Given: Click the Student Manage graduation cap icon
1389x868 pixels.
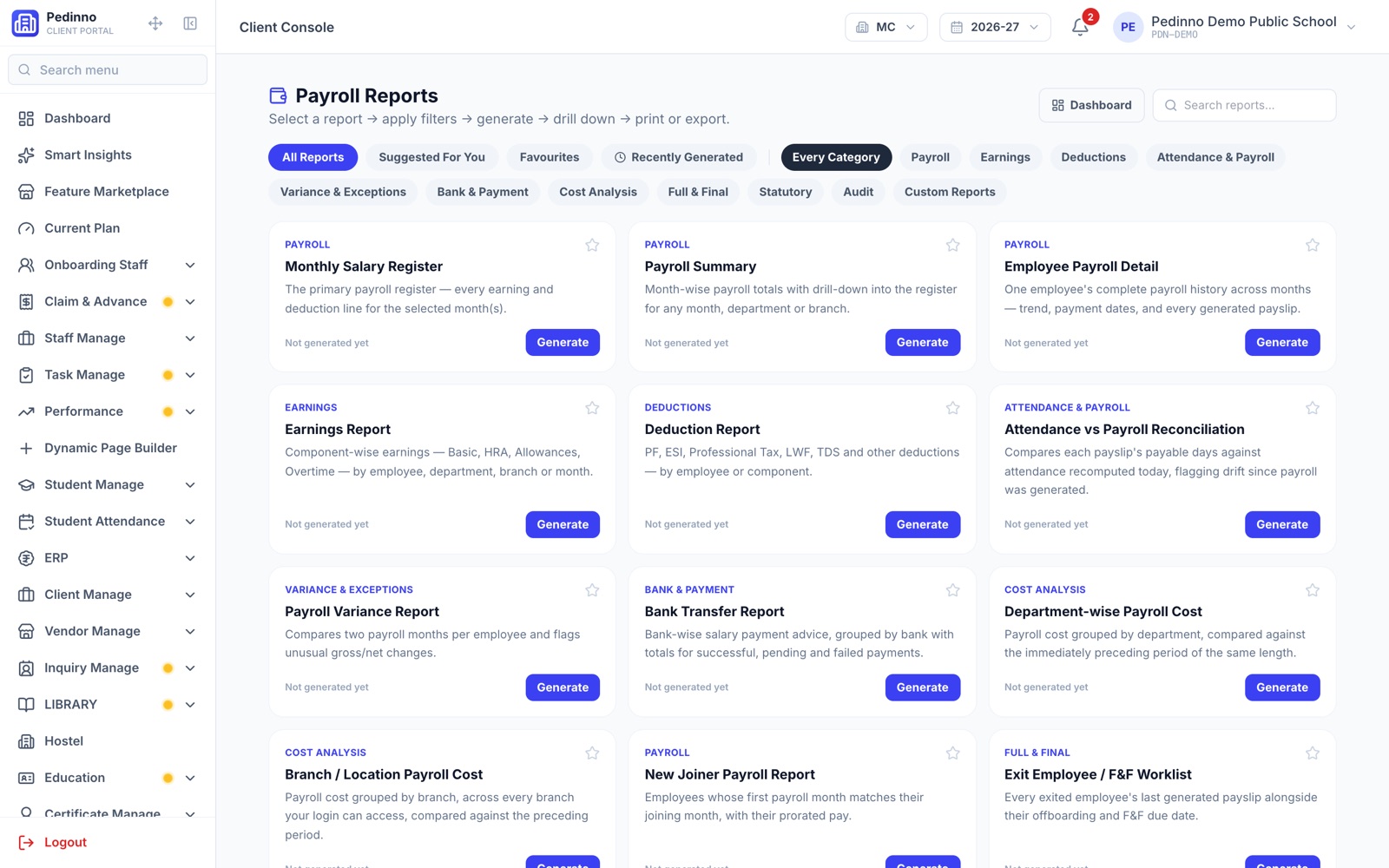Looking at the screenshot, I should tap(26, 485).
